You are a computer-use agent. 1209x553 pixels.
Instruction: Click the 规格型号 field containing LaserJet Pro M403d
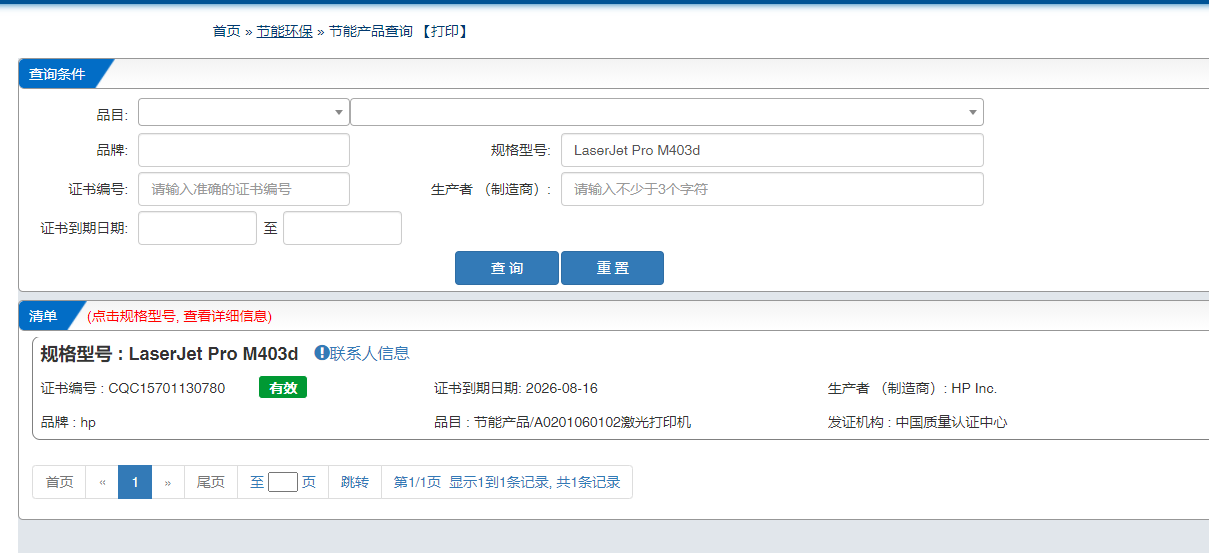772,150
